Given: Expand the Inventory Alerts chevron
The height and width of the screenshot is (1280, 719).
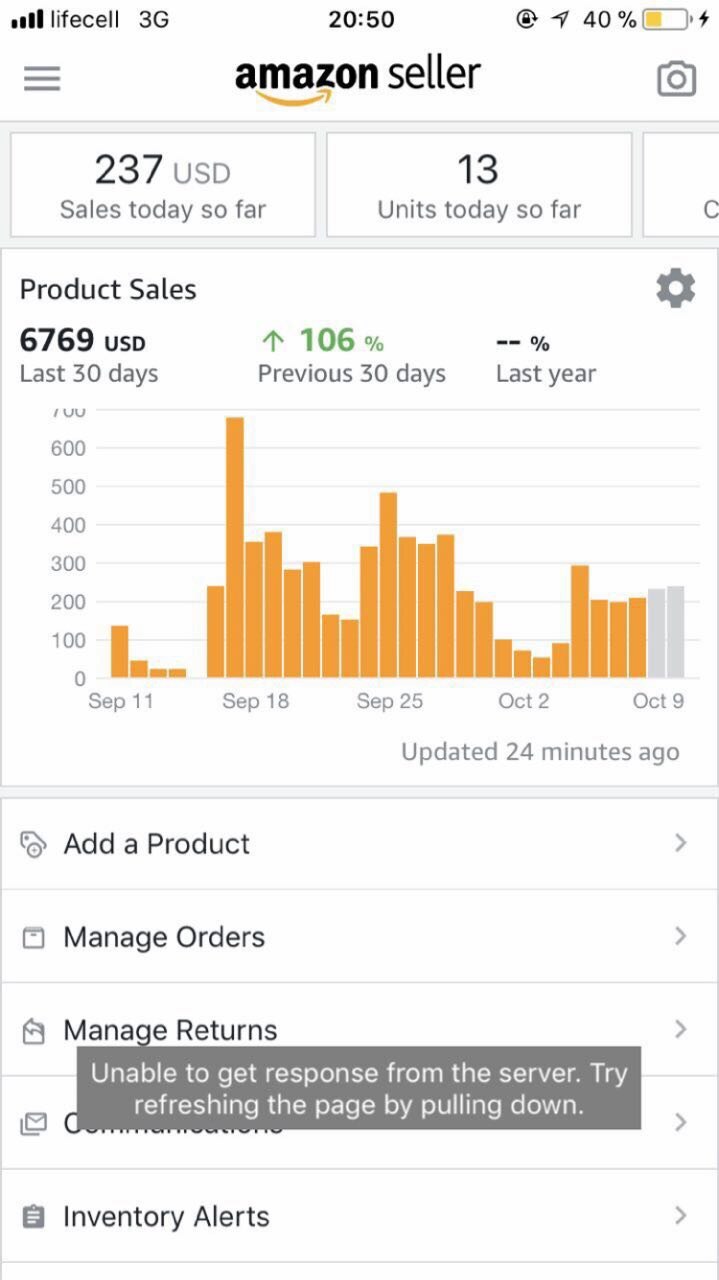Looking at the screenshot, I should pyautogui.click(x=680, y=1215).
